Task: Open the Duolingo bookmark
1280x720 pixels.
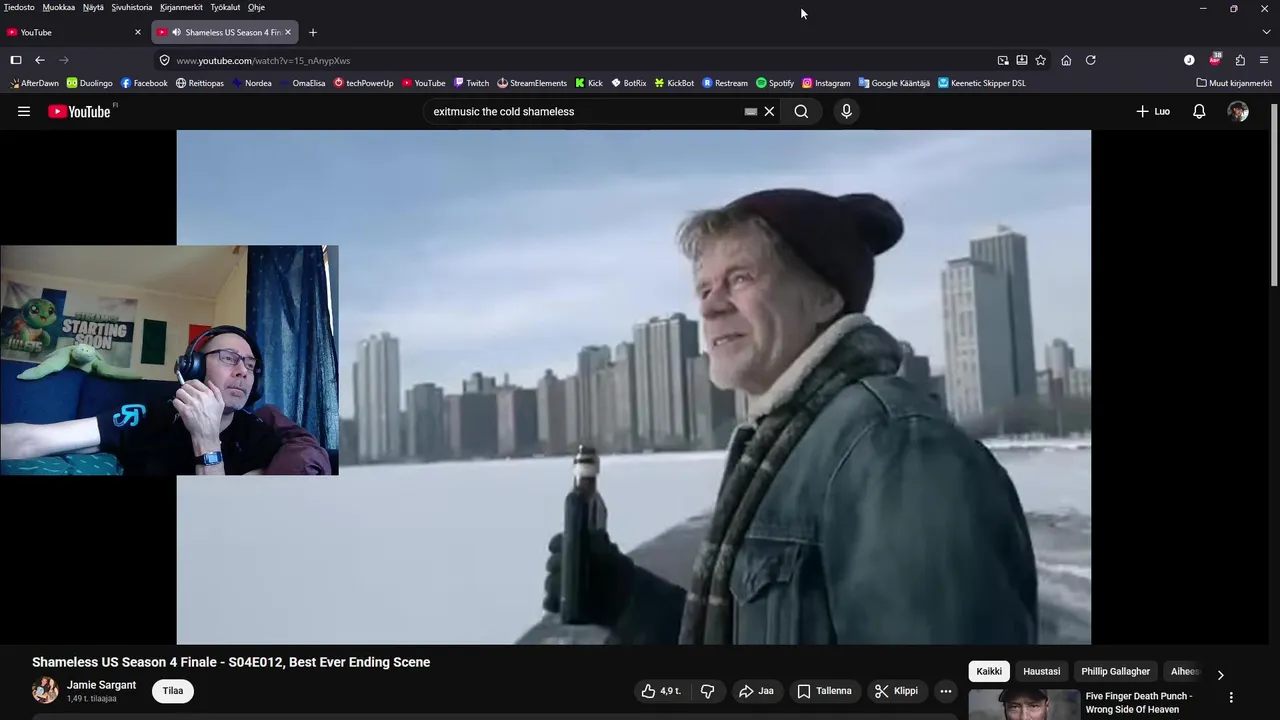Action: pyautogui.click(x=89, y=83)
